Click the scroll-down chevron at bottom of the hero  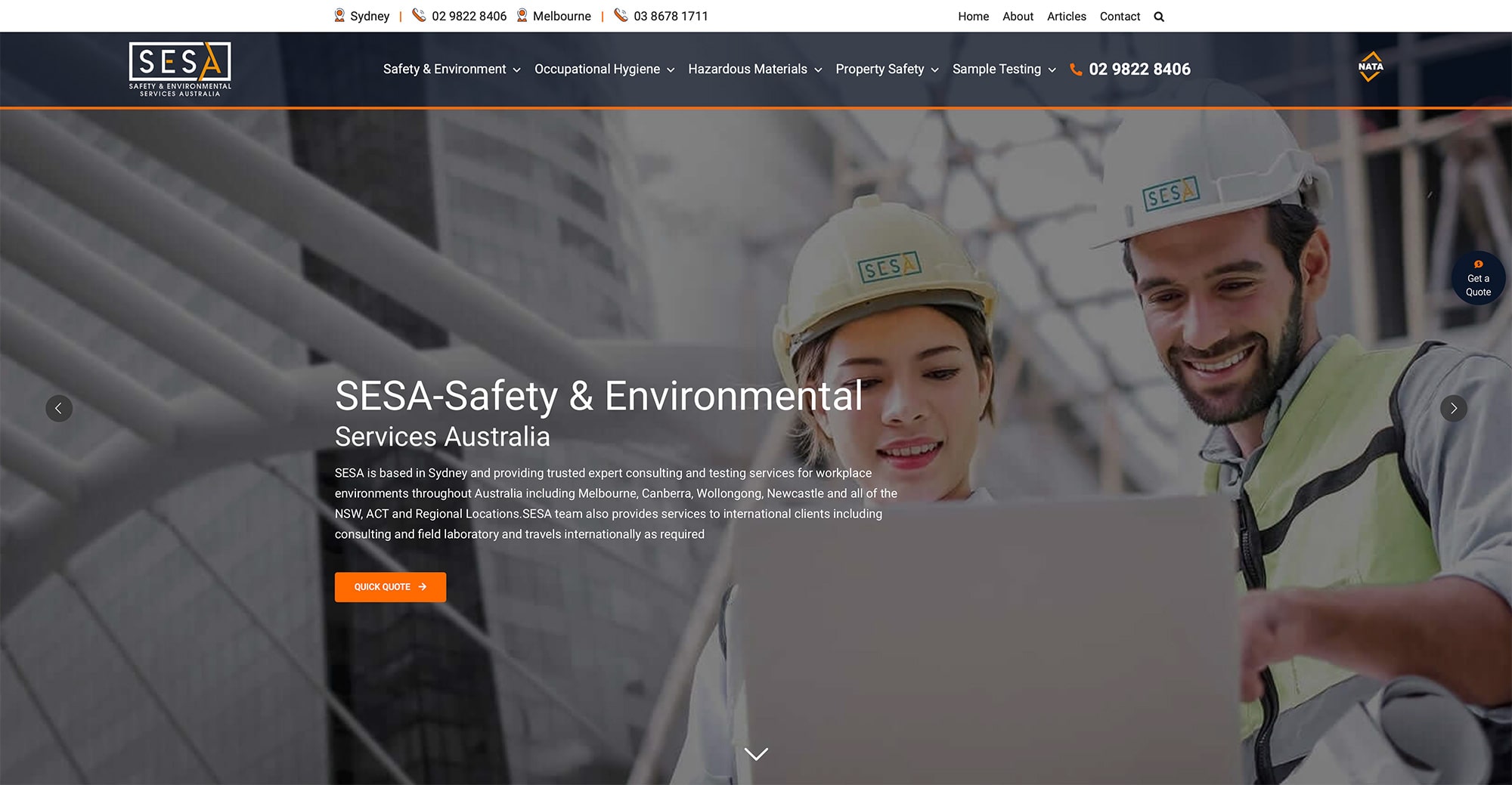(x=756, y=754)
